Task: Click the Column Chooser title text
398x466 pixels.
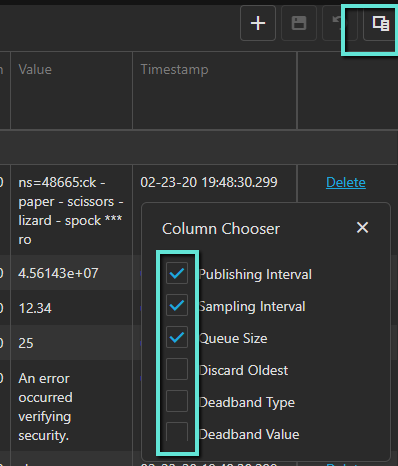Action: click(x=221, y=229)
